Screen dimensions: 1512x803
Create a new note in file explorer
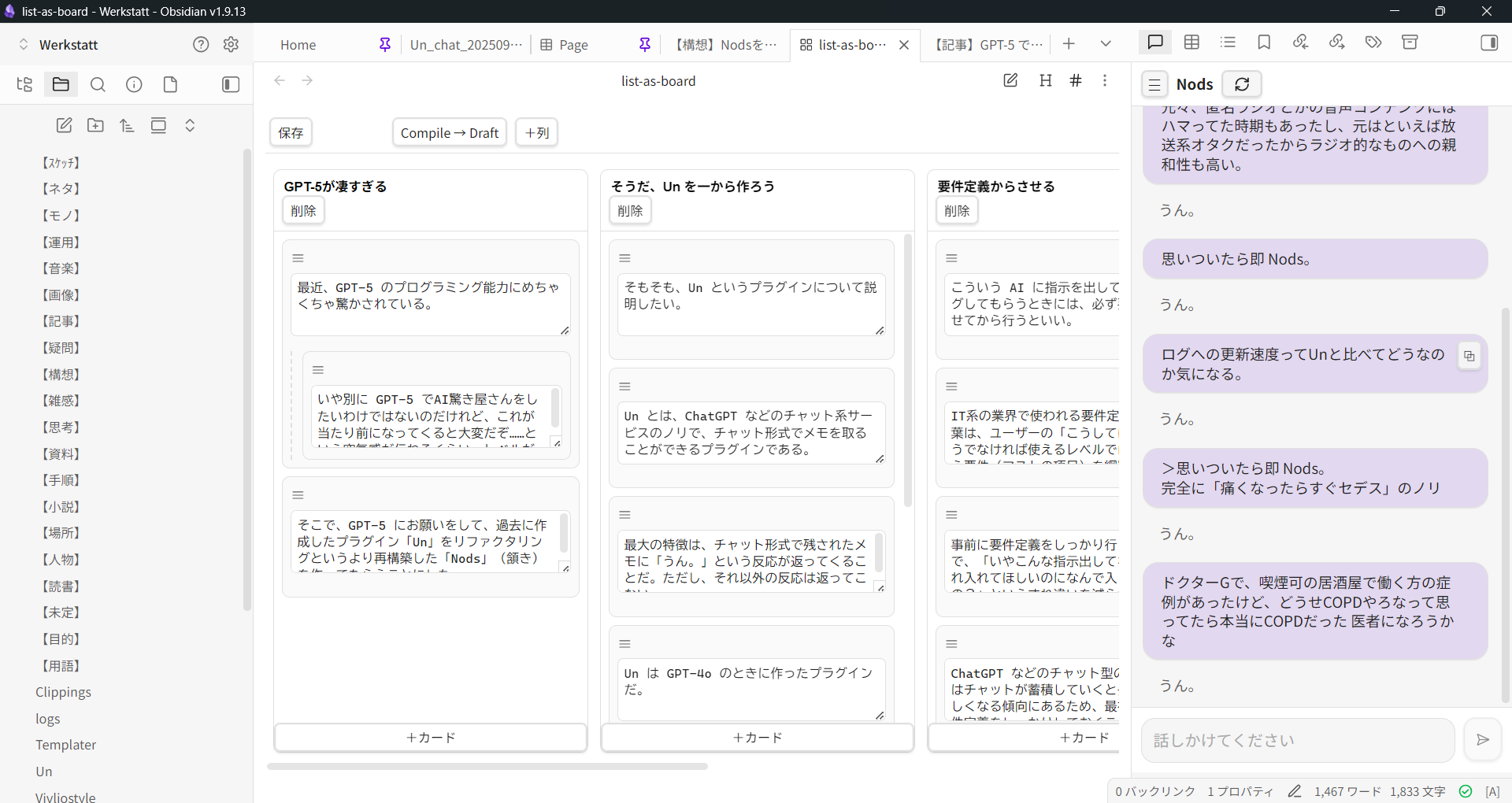(x=64, y=125)
